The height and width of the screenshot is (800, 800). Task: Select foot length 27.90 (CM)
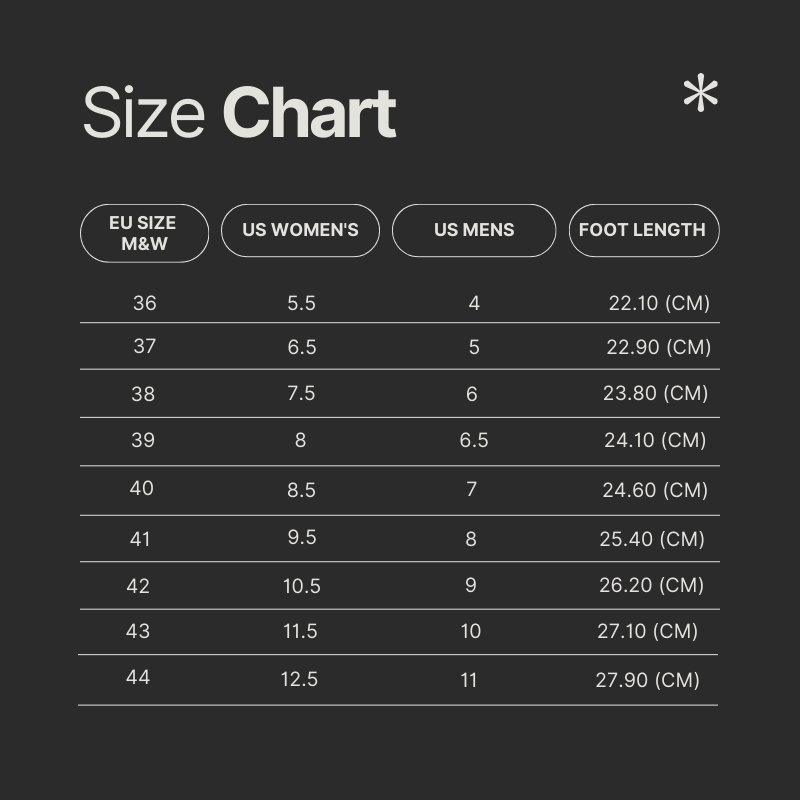(647, 680)
